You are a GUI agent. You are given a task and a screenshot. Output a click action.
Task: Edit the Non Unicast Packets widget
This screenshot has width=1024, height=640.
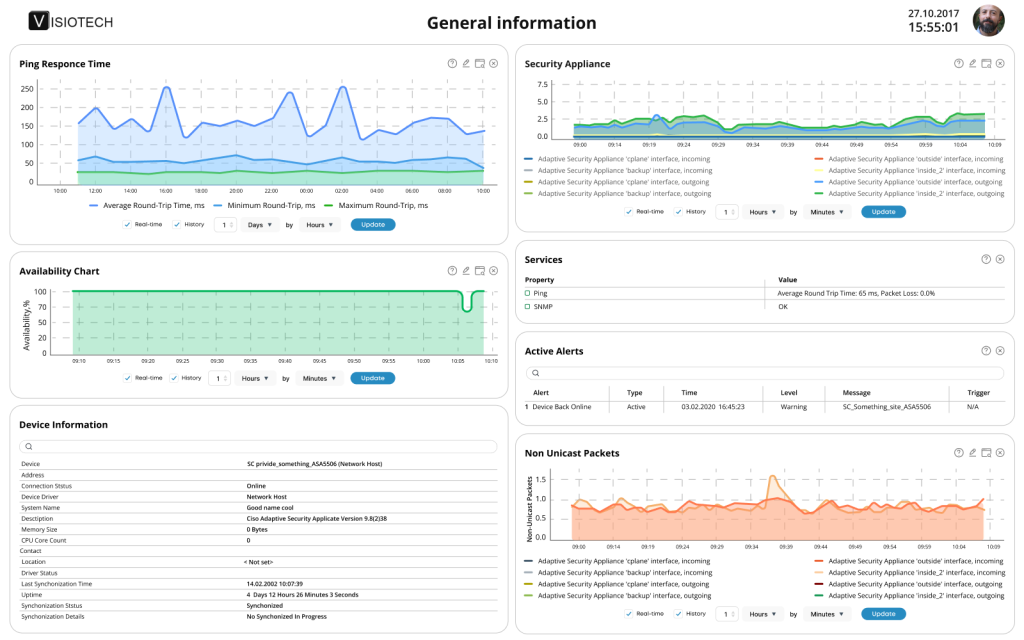(x=972, y=453)
